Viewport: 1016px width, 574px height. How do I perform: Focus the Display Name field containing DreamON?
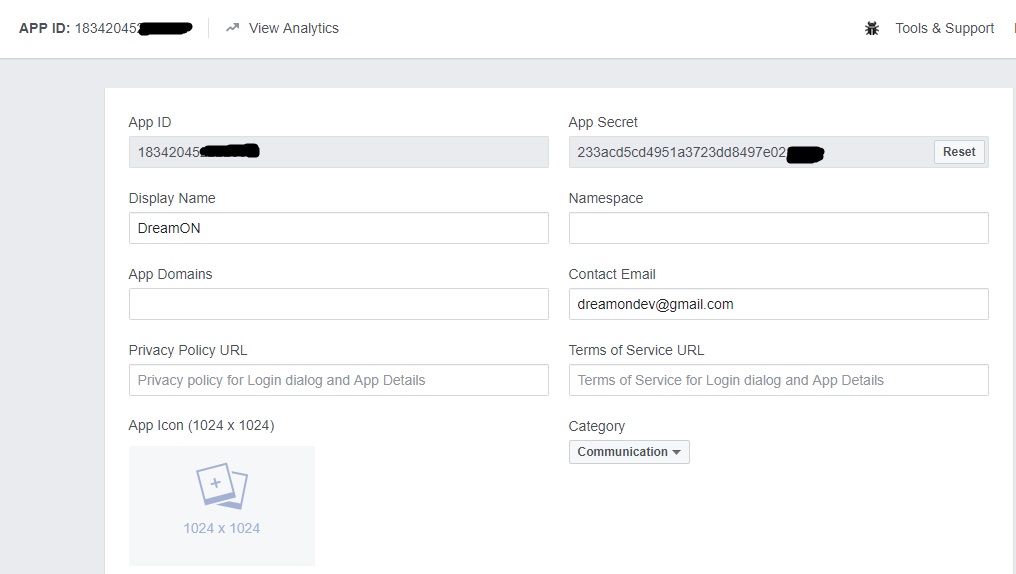[338, 228]
